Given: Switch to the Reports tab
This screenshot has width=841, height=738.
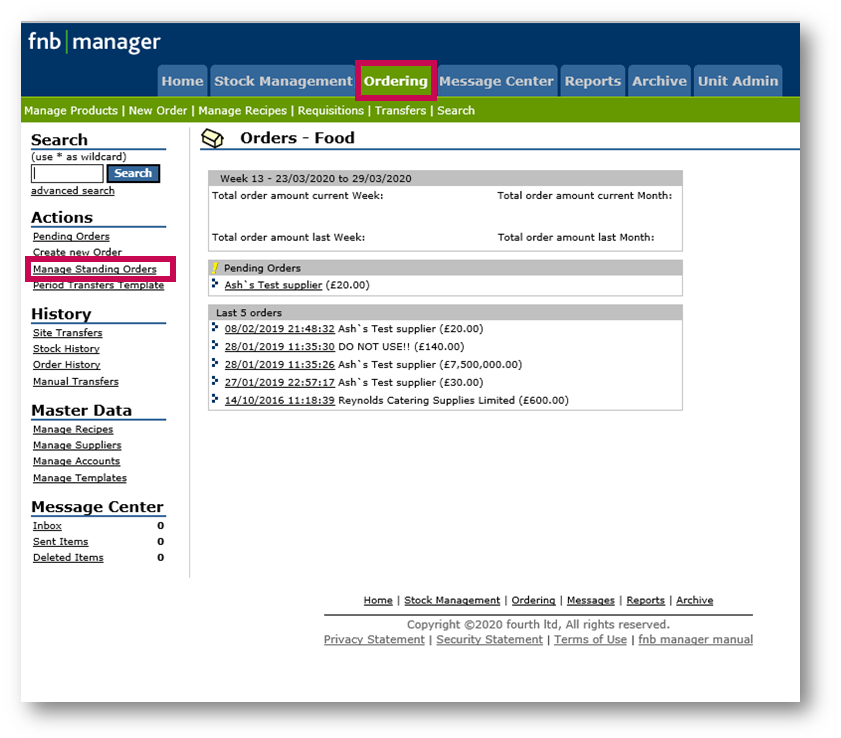Looking at the screenshot, I should [592, 81].
